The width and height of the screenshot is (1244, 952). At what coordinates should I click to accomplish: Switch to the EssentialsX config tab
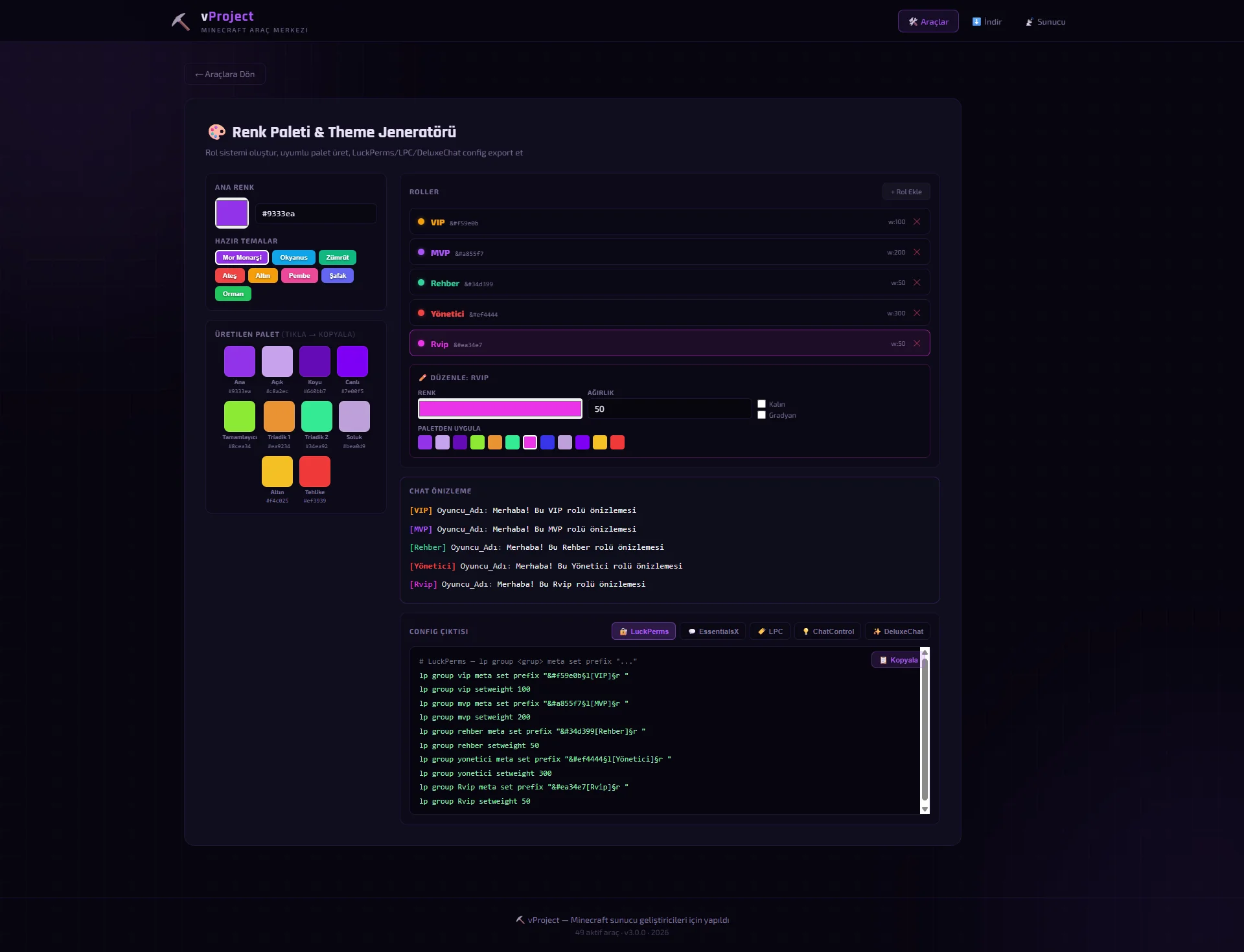pyautogui.click(x=713, y=631)
